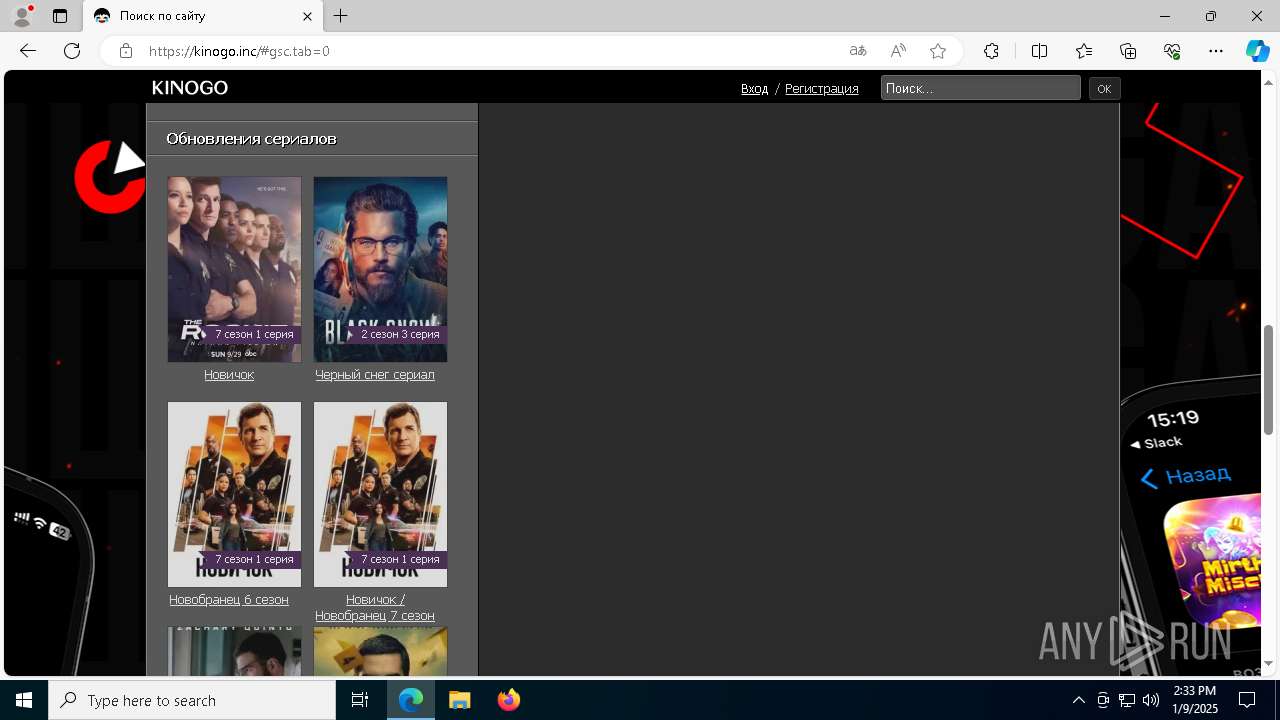The width and height of the screenshot is (1280, 720).
Task: Open volume control tray icon
Action: pyautogui.click(x=1151, y=700)
